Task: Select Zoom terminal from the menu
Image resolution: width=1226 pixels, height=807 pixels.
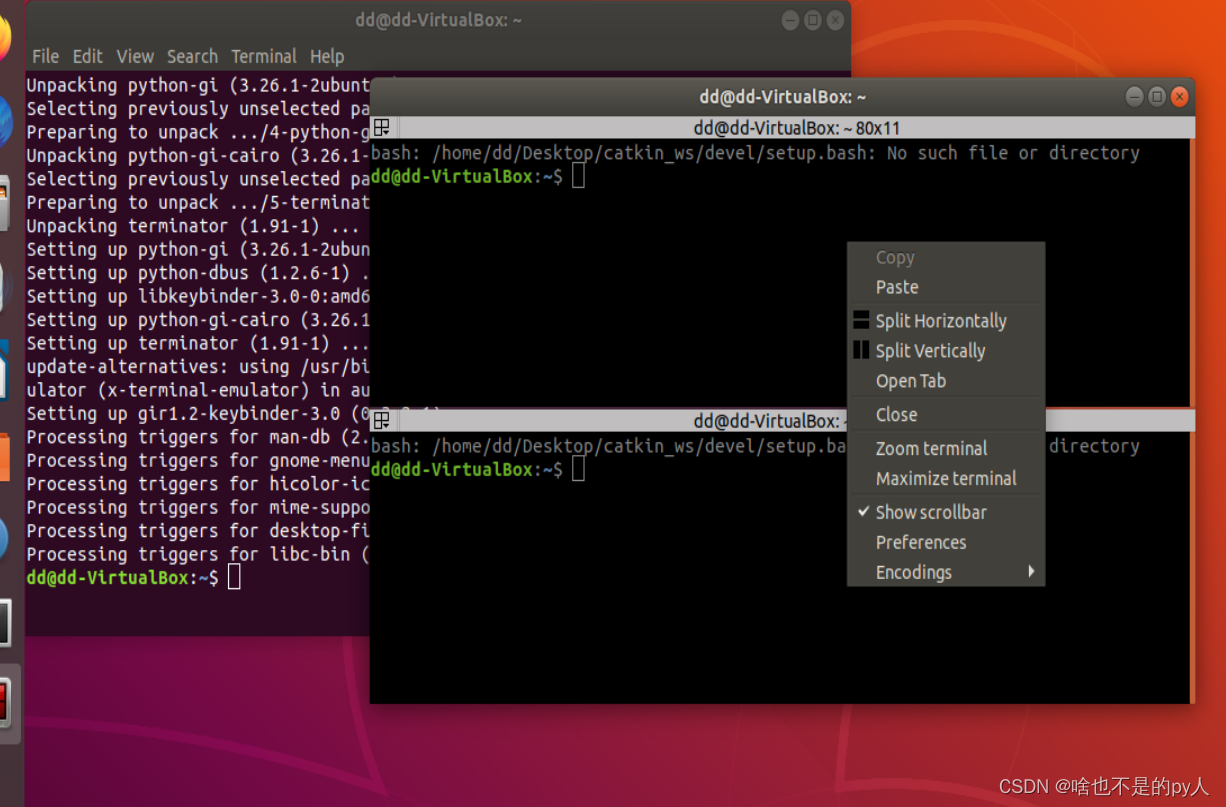Action: click(930, 448)
